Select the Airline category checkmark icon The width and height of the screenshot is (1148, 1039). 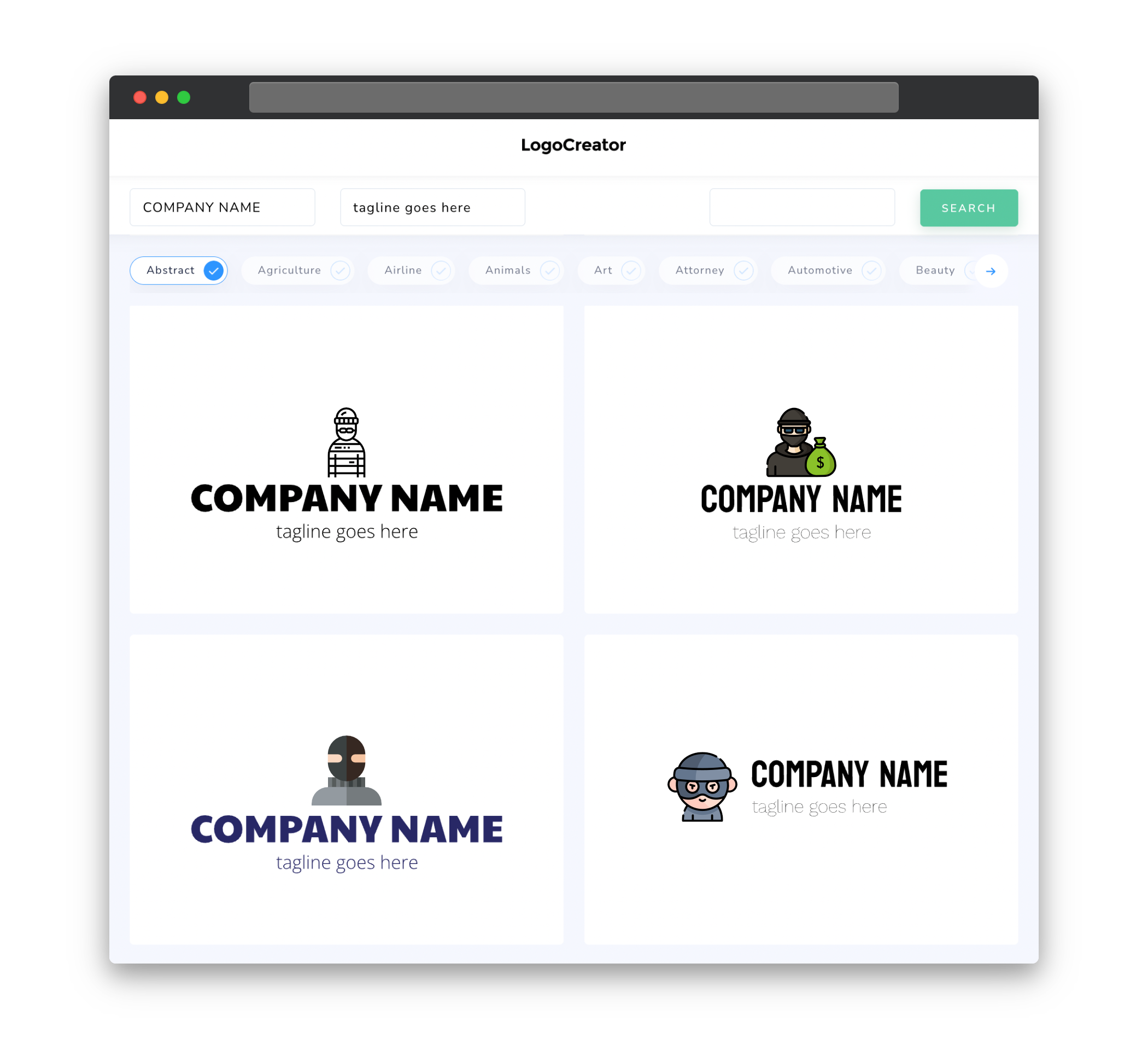coord(440,271)
